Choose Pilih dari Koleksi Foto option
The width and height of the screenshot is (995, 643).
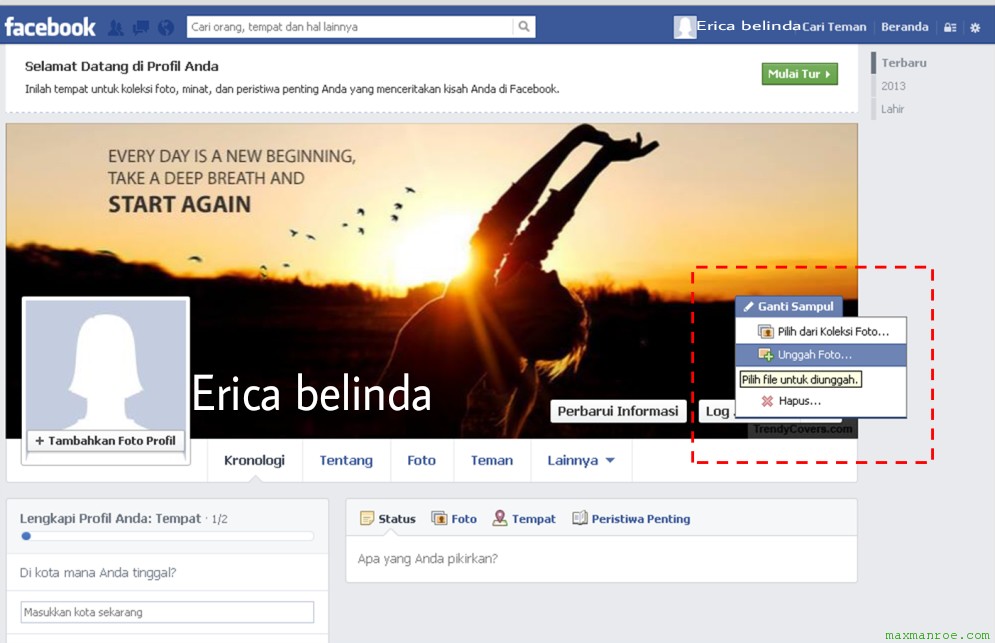click(823, 332)
